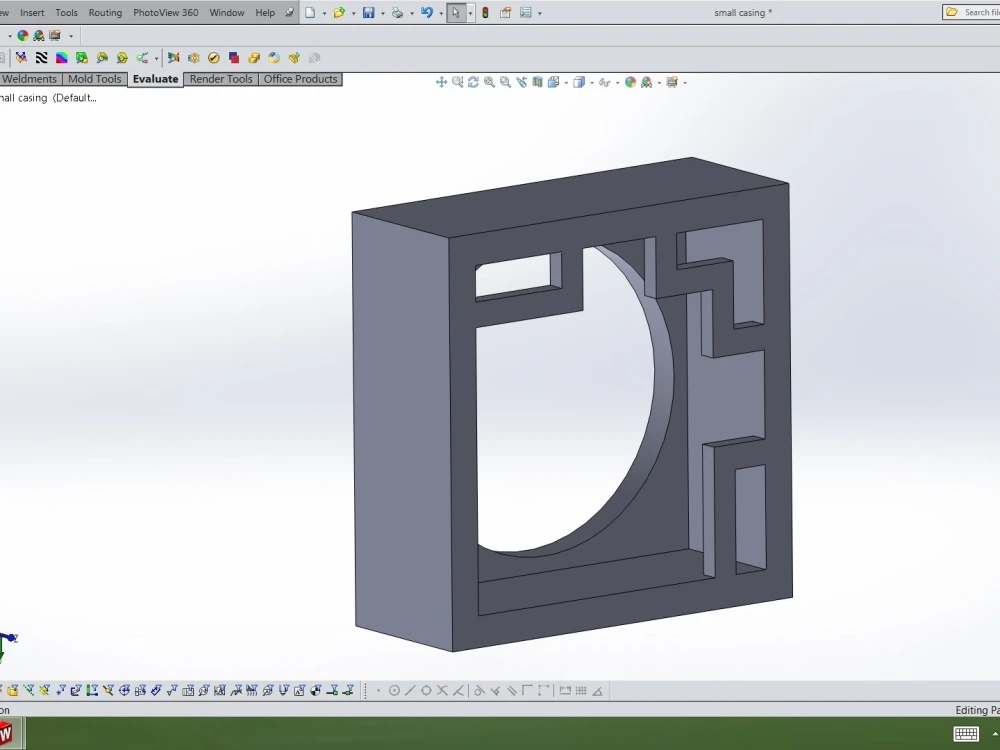Click the Apply Scene icon in view toolbar

pos(647,82)
